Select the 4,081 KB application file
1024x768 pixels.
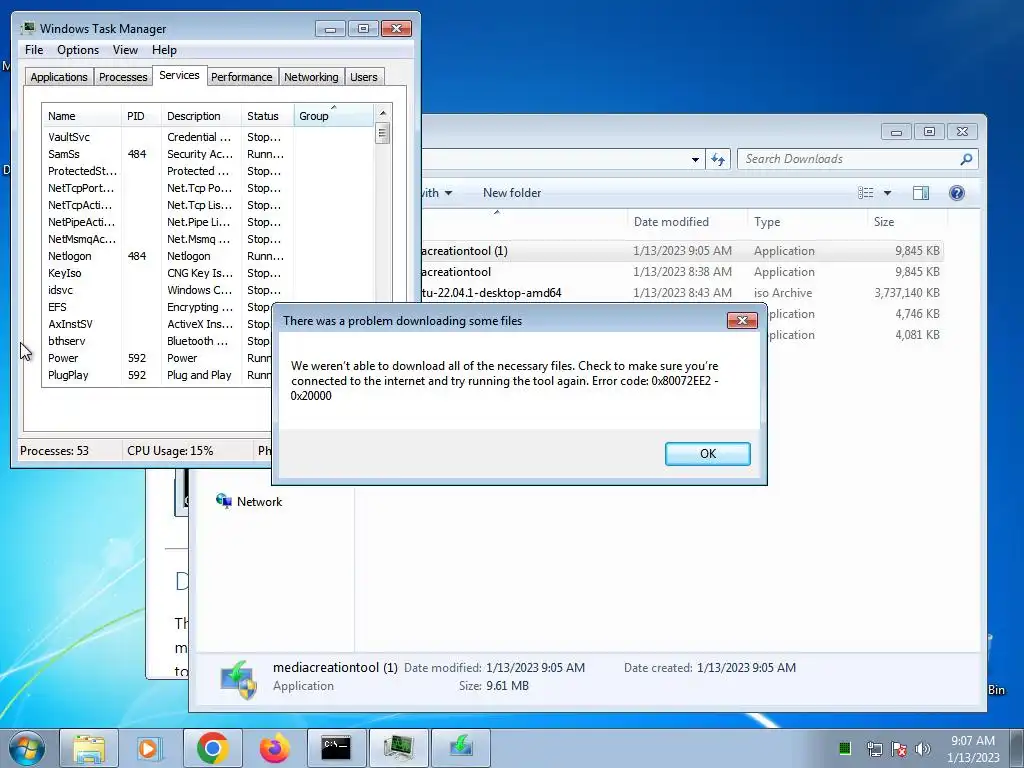click(856, 334)
